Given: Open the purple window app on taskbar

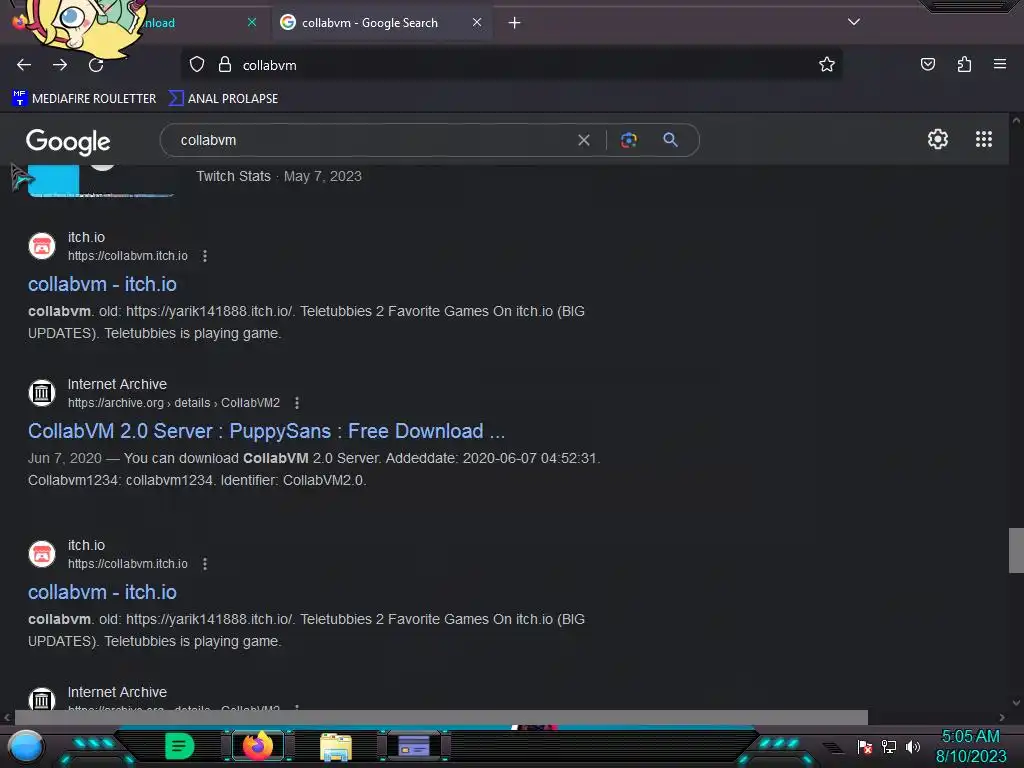Looking at the screenshot, I should 413,746.
